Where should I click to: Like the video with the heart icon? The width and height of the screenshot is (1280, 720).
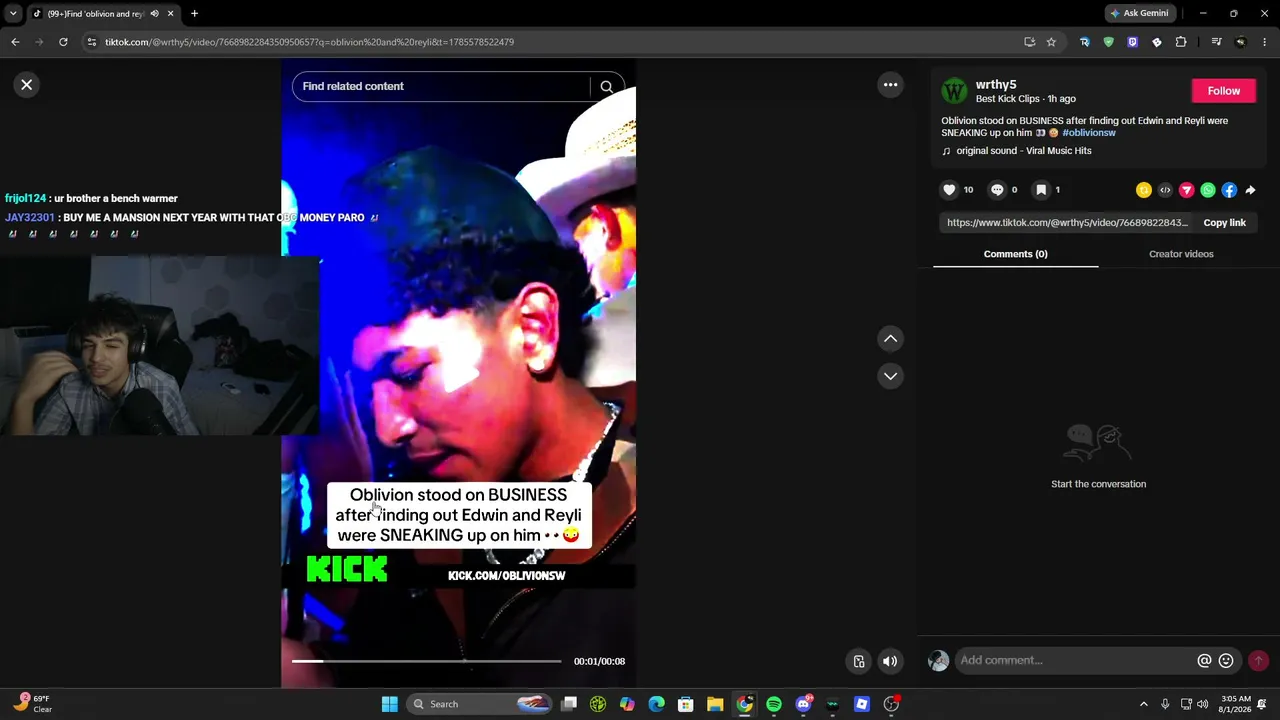point(949,190)
